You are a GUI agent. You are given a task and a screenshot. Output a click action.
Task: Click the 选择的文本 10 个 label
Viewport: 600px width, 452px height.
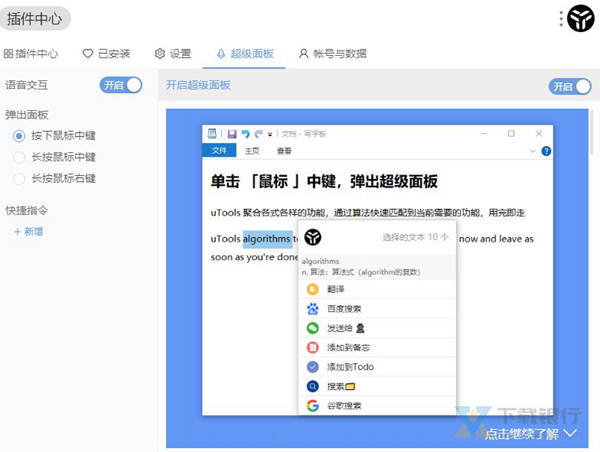(x=415, y=237)
